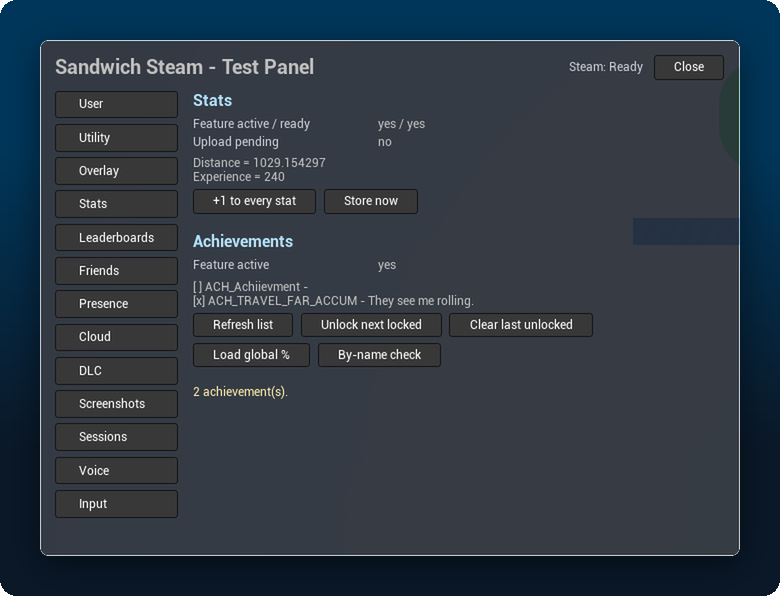Click the Upload pending label
780x596 pixels.
236,142
